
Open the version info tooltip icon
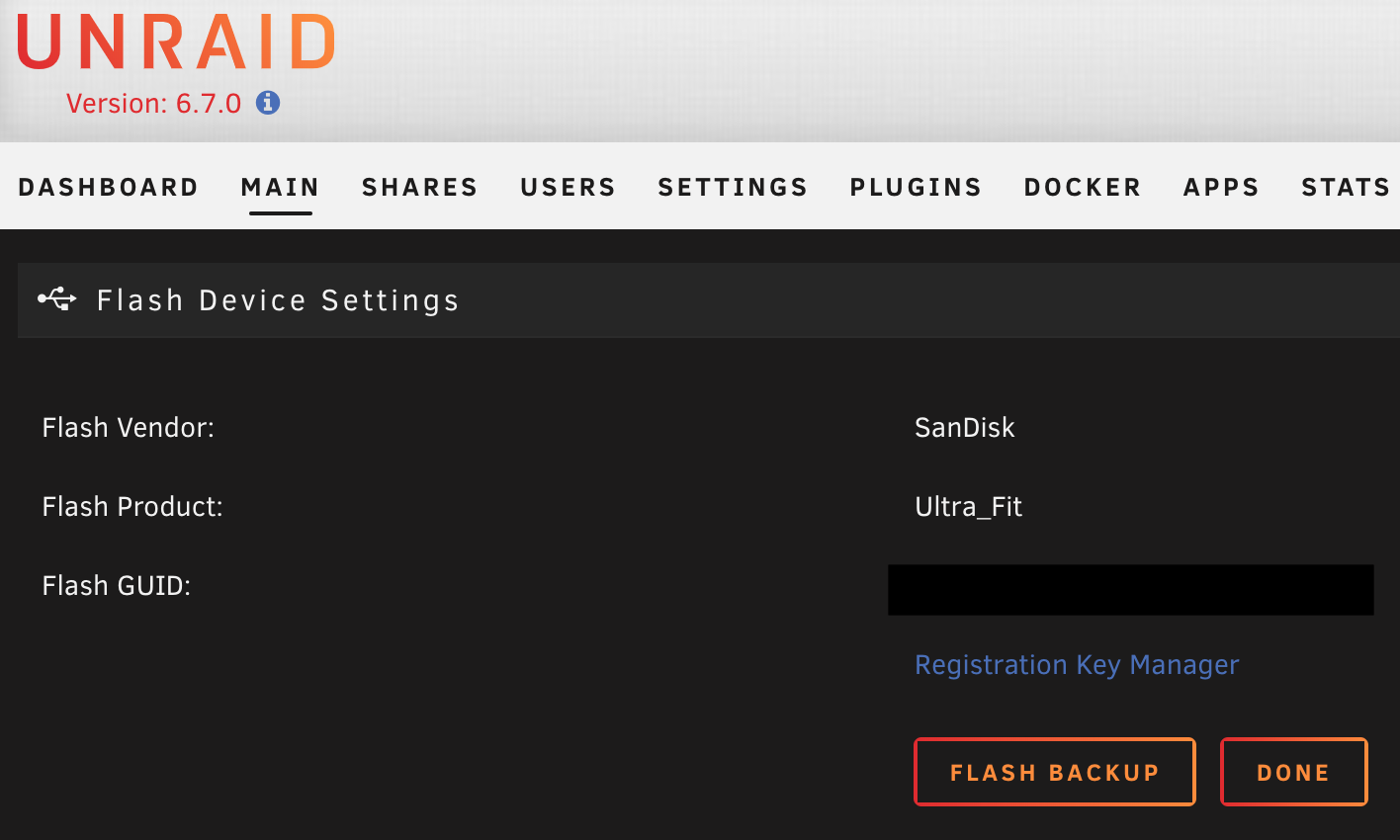pyautogui.click(x=267, y=102)
